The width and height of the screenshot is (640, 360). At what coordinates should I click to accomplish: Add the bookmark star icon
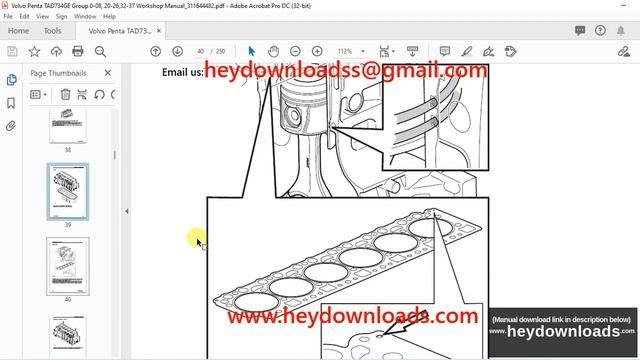tap(34, 51)
